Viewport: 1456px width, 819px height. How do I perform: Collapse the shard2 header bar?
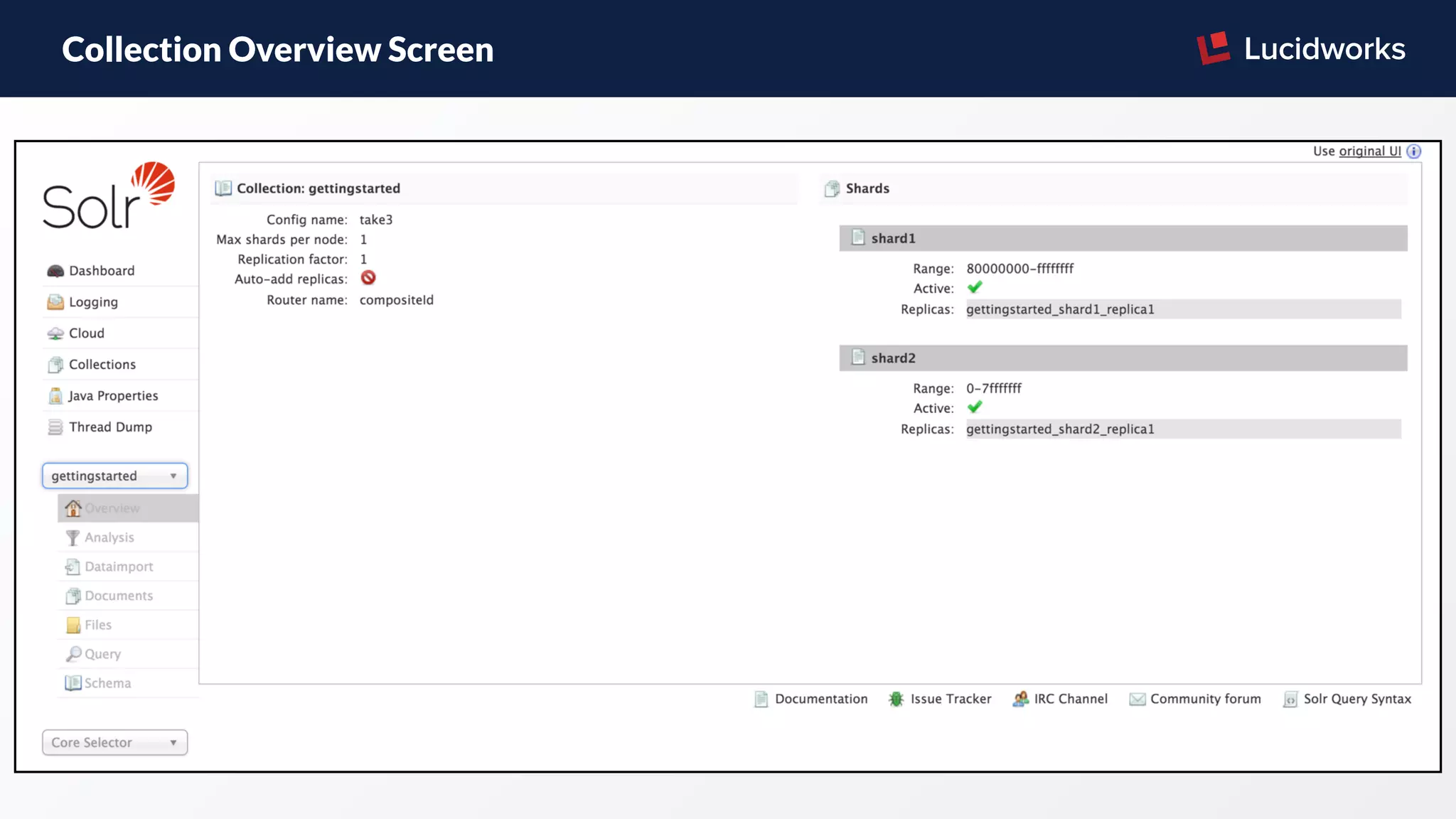coord(1123,358)
